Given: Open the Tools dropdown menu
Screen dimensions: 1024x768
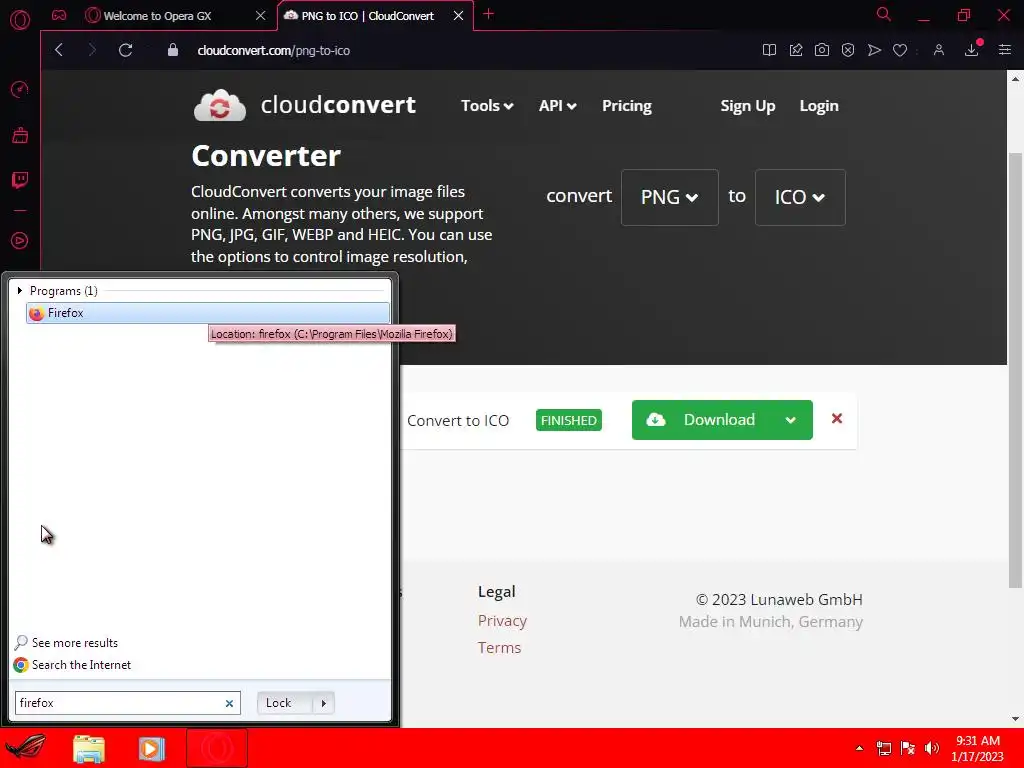Looking at the screenshot, I should pyautogui.click(x=487, y=106).
